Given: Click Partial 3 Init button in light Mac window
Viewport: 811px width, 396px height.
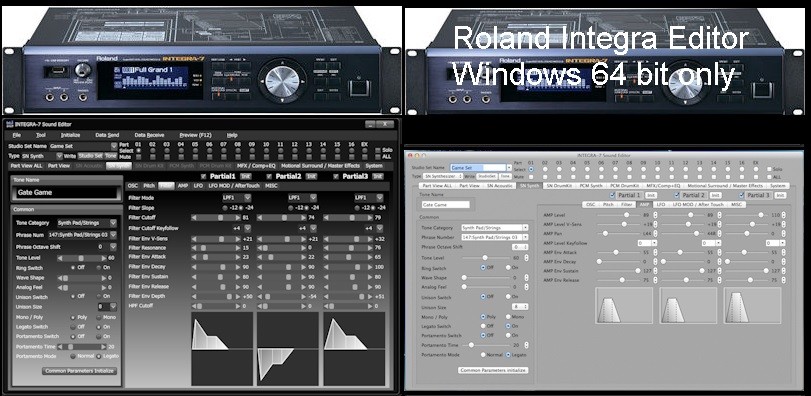Looking at the screenshot, I should 779,195.
